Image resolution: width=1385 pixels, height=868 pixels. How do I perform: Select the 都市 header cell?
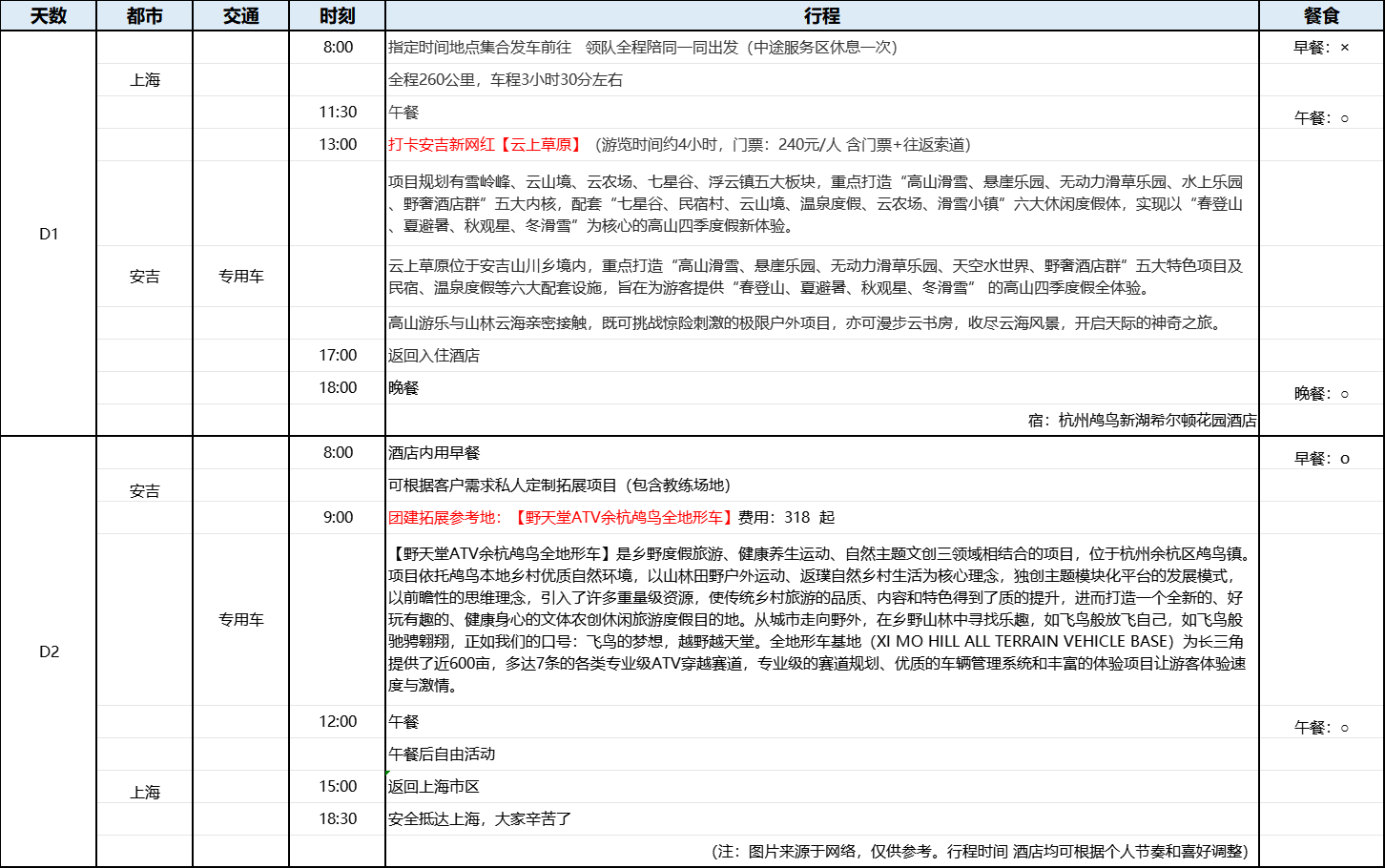(145, 16)
